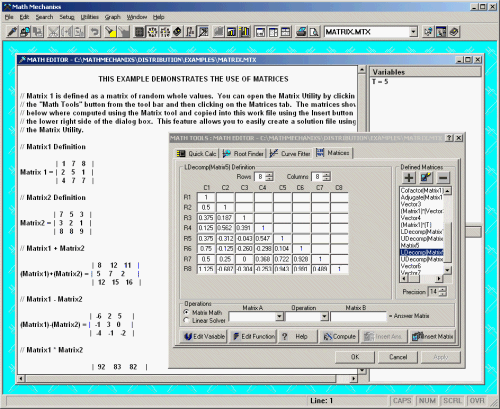Click Defined Matrices list scroll down arrow
The image size is (500, 409).
click(448, 270)
